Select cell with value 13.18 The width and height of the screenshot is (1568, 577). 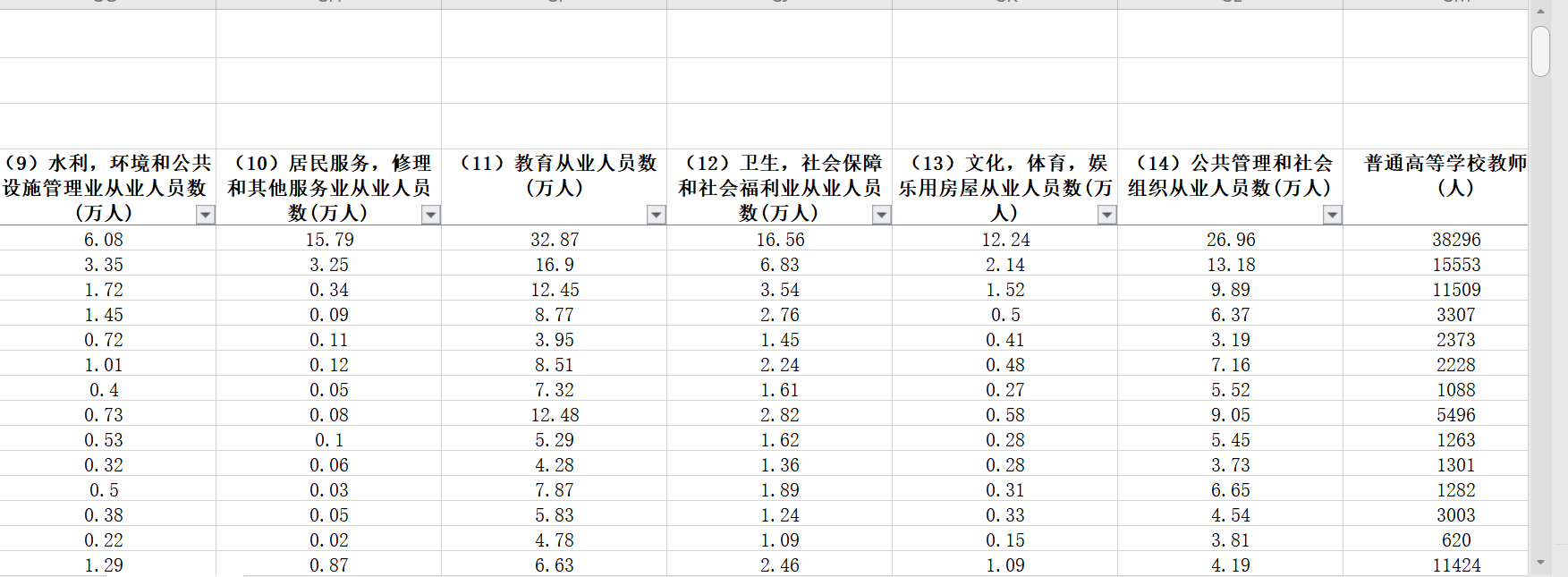pos(1231,265)
